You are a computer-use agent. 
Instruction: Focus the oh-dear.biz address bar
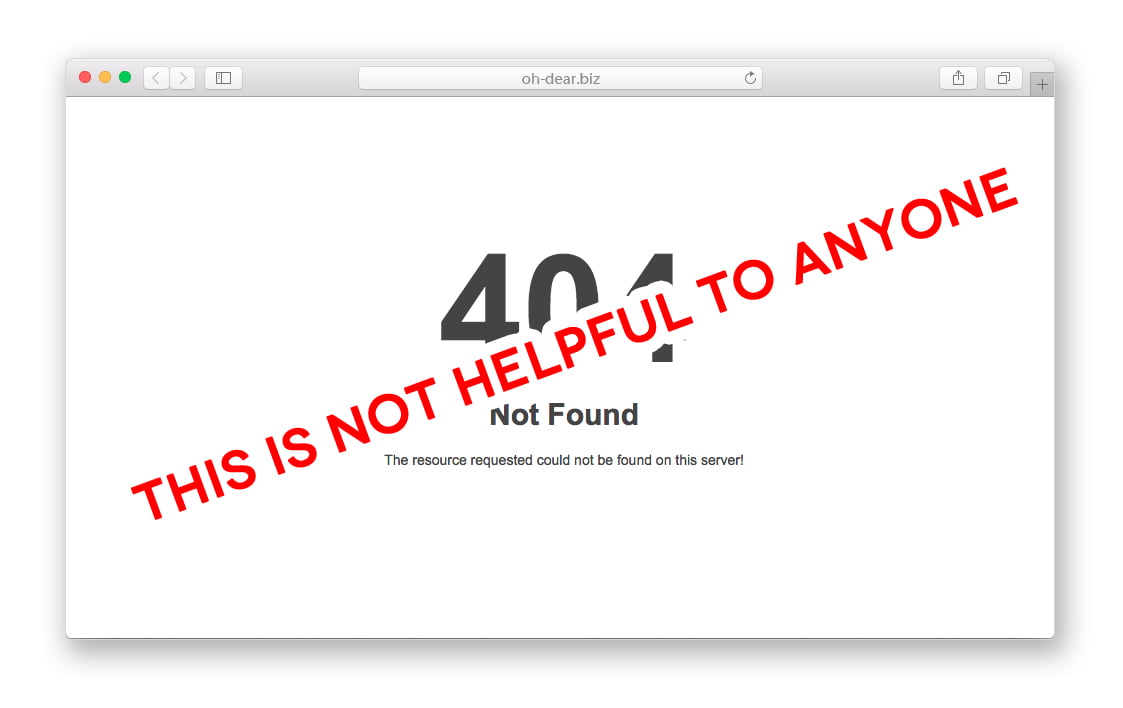click(x=560, y=78)
